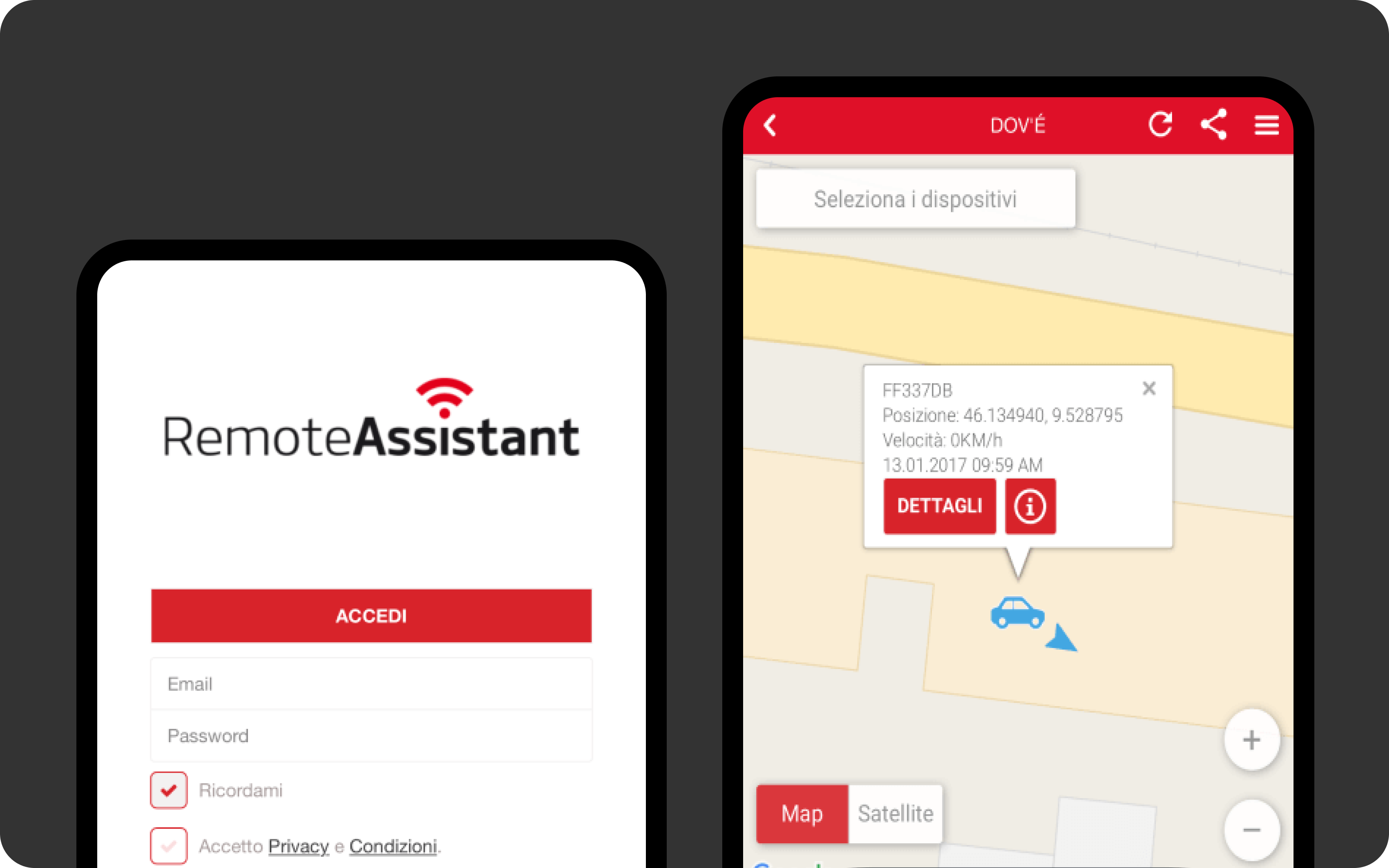Collapse the FF337DB info popup
This screenshot has height=868, width=1389.
pyautogui.click(x=1149, y=388)
